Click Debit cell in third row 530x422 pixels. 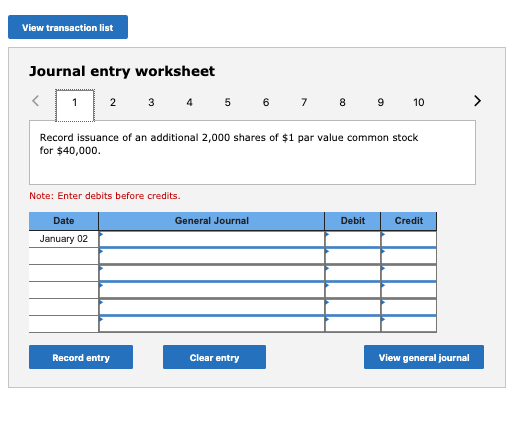point(353,273)
